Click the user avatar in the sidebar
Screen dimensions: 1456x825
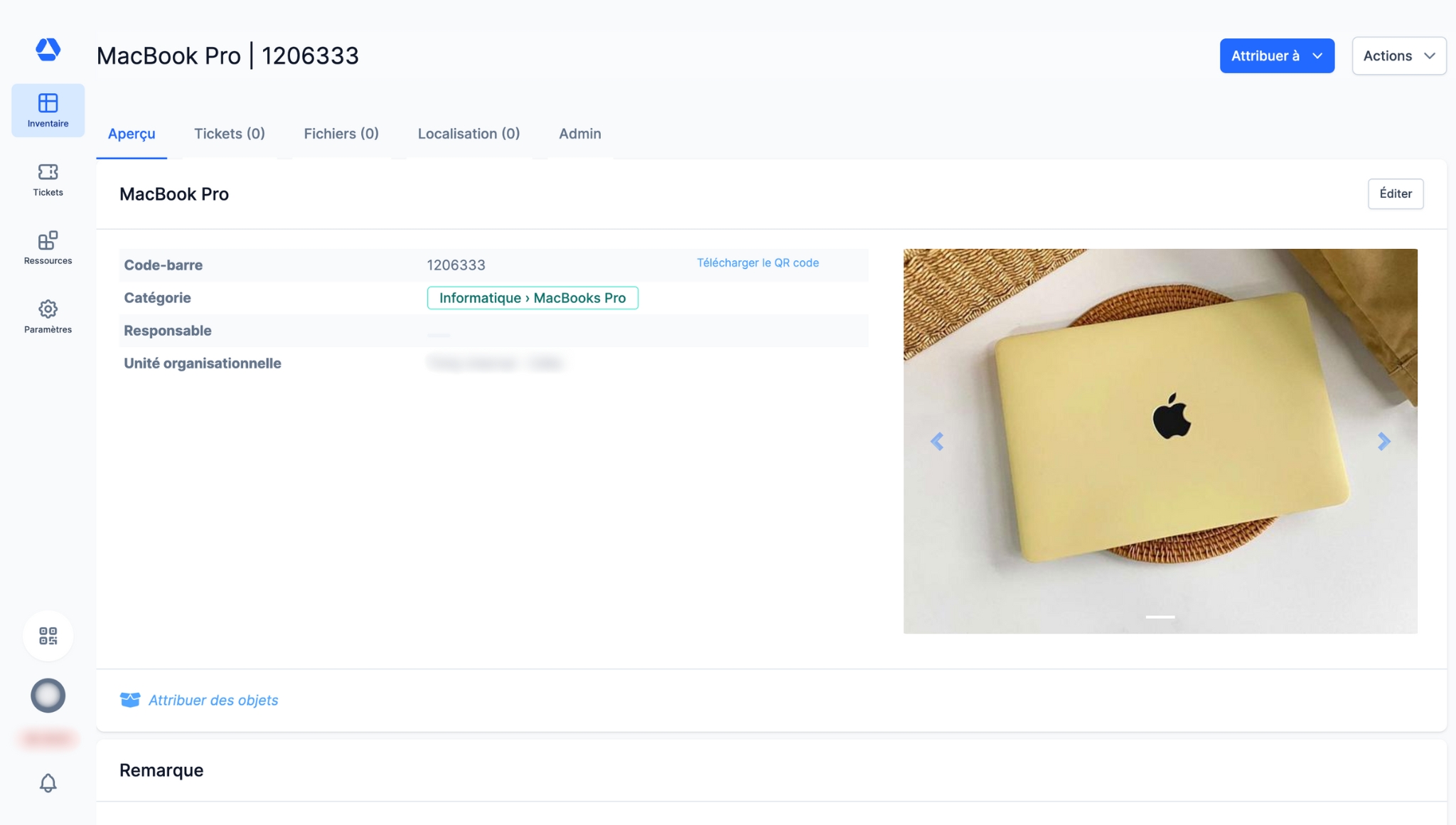(48, 696)
